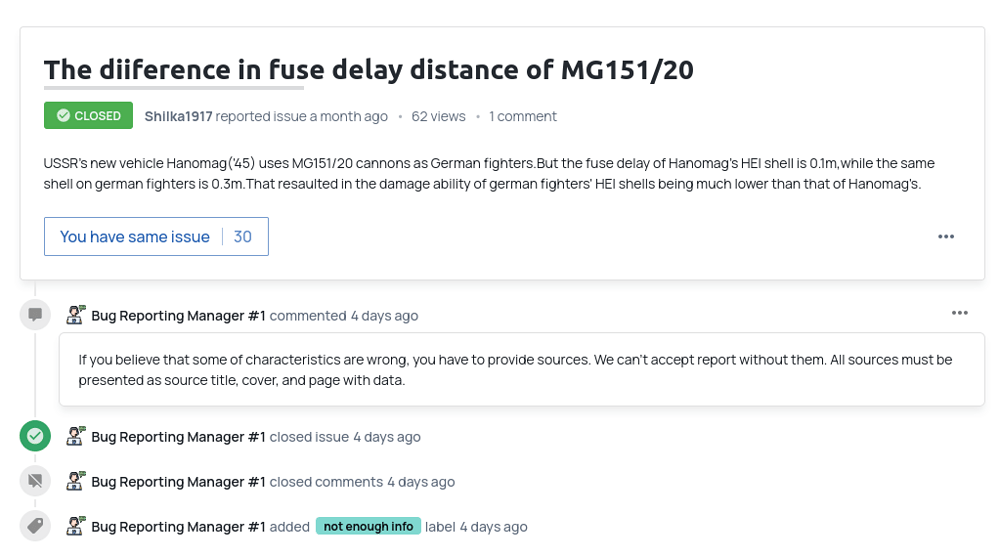Click the comment bubble timeline icon
1000x558 pixels.
pos(35,314)
